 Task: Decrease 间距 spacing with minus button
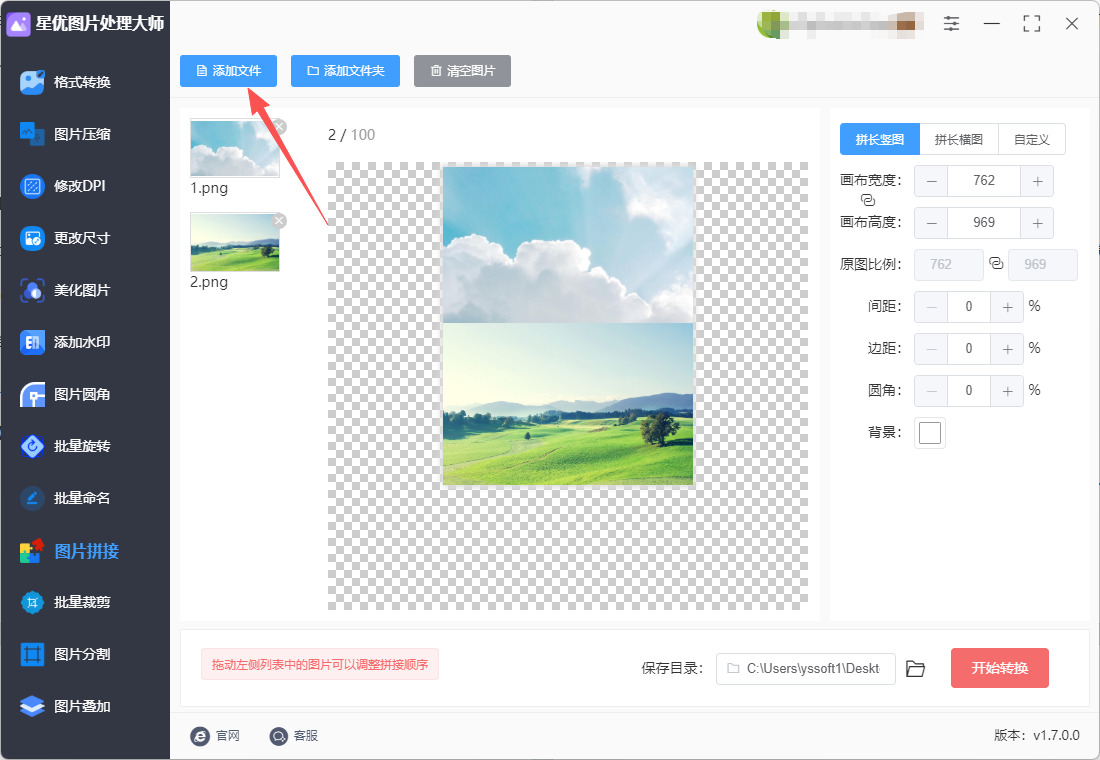point(932,307)
